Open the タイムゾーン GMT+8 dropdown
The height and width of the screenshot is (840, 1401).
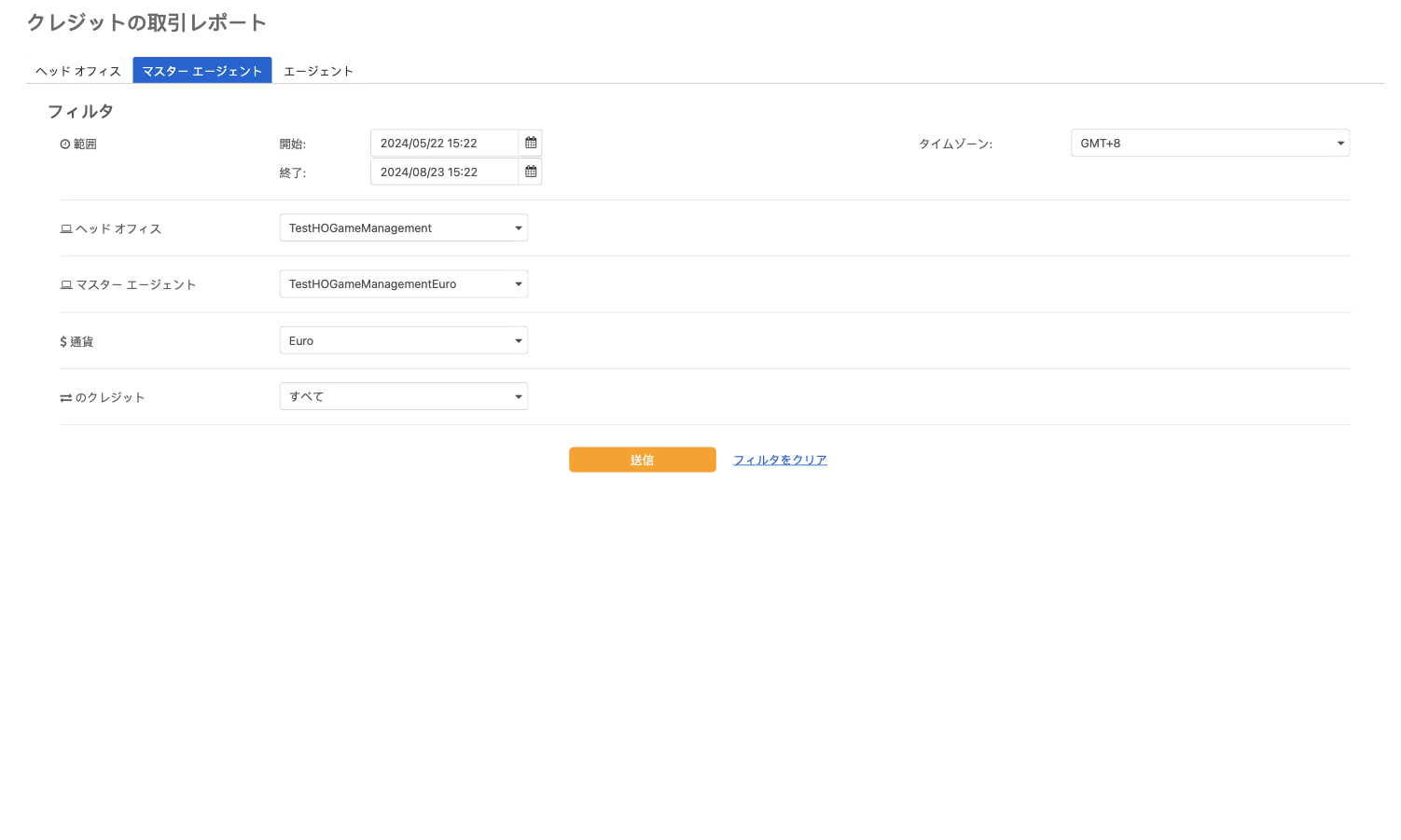click(x=1209, y=143)
